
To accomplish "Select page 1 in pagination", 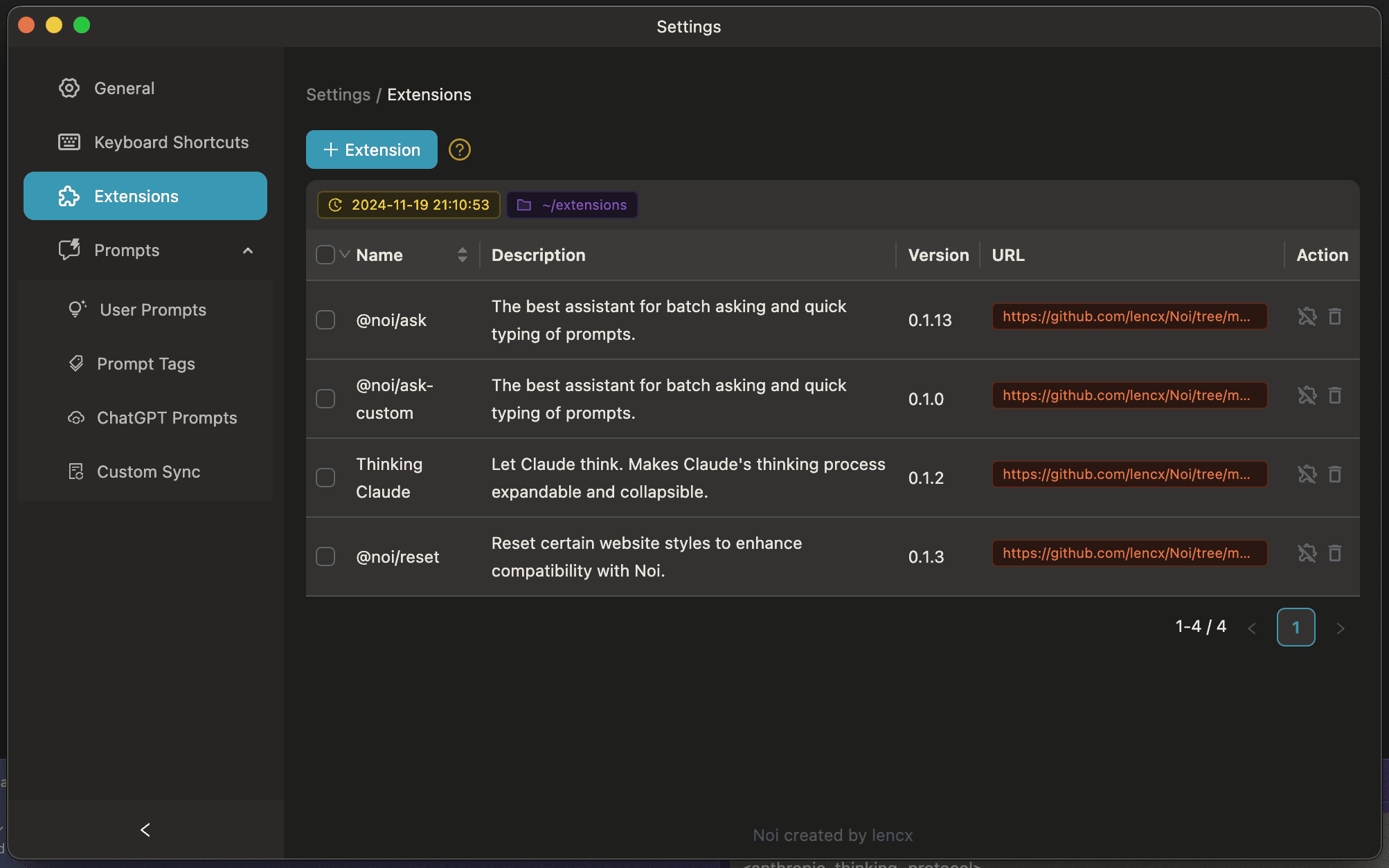I will 1296,627.
